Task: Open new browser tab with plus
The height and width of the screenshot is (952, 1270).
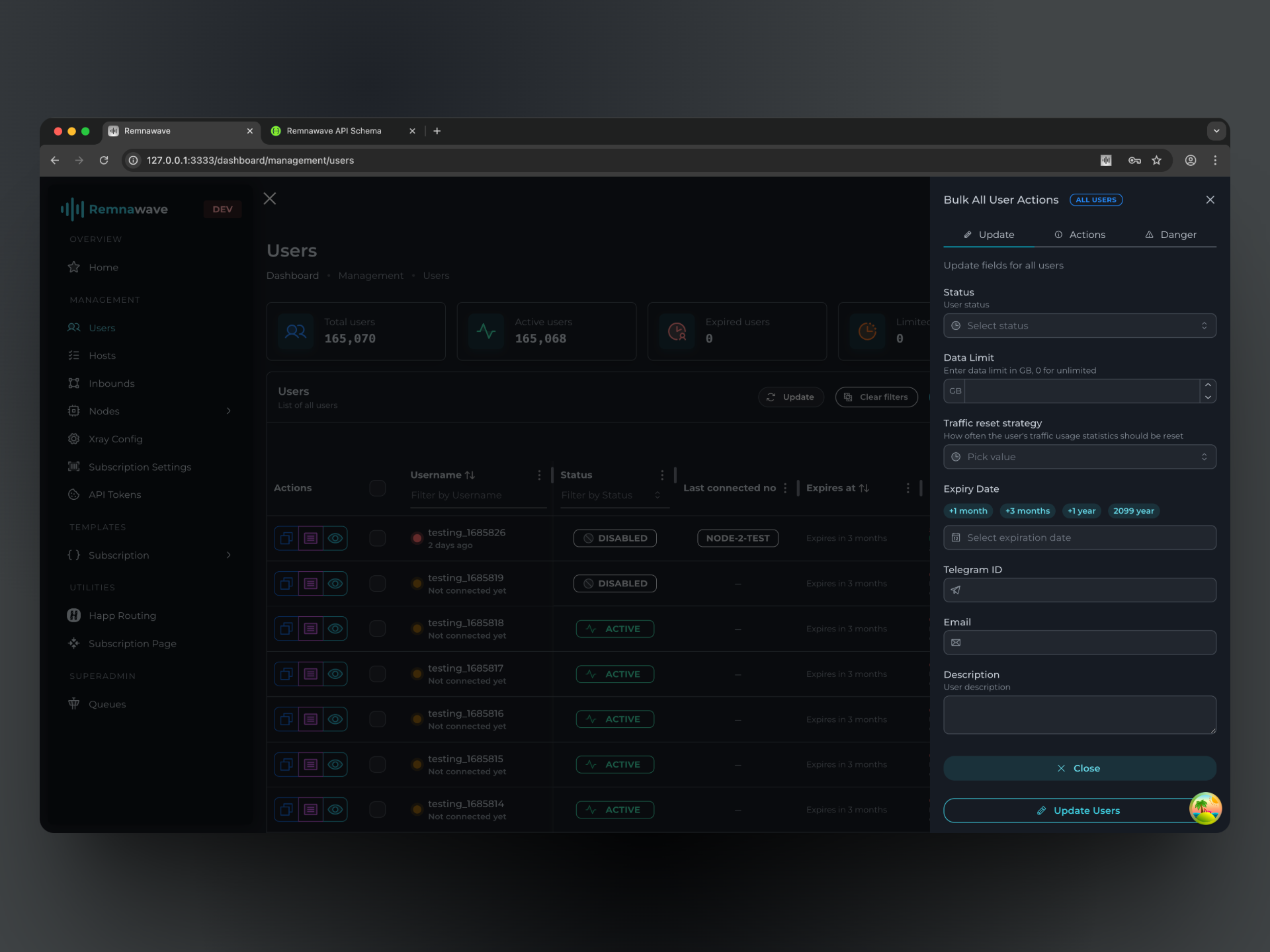Action: click(437, 131)
